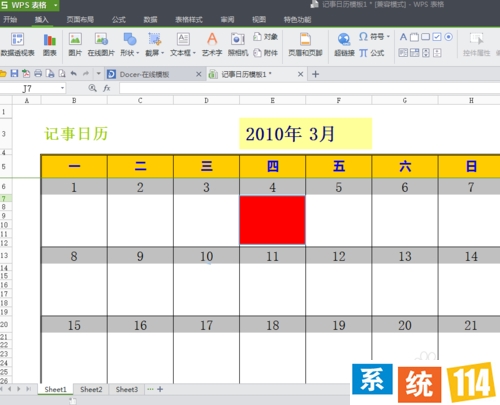The width and height of the screenshot is (500, 405).
Task: Click the last sheet navigation arrow
Action: 29,389
